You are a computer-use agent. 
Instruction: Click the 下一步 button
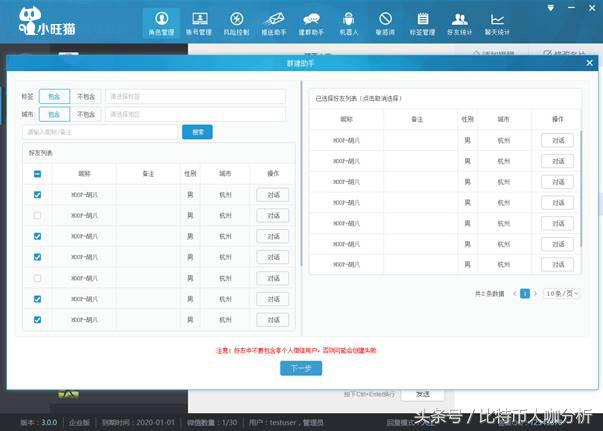click(301, 368)
